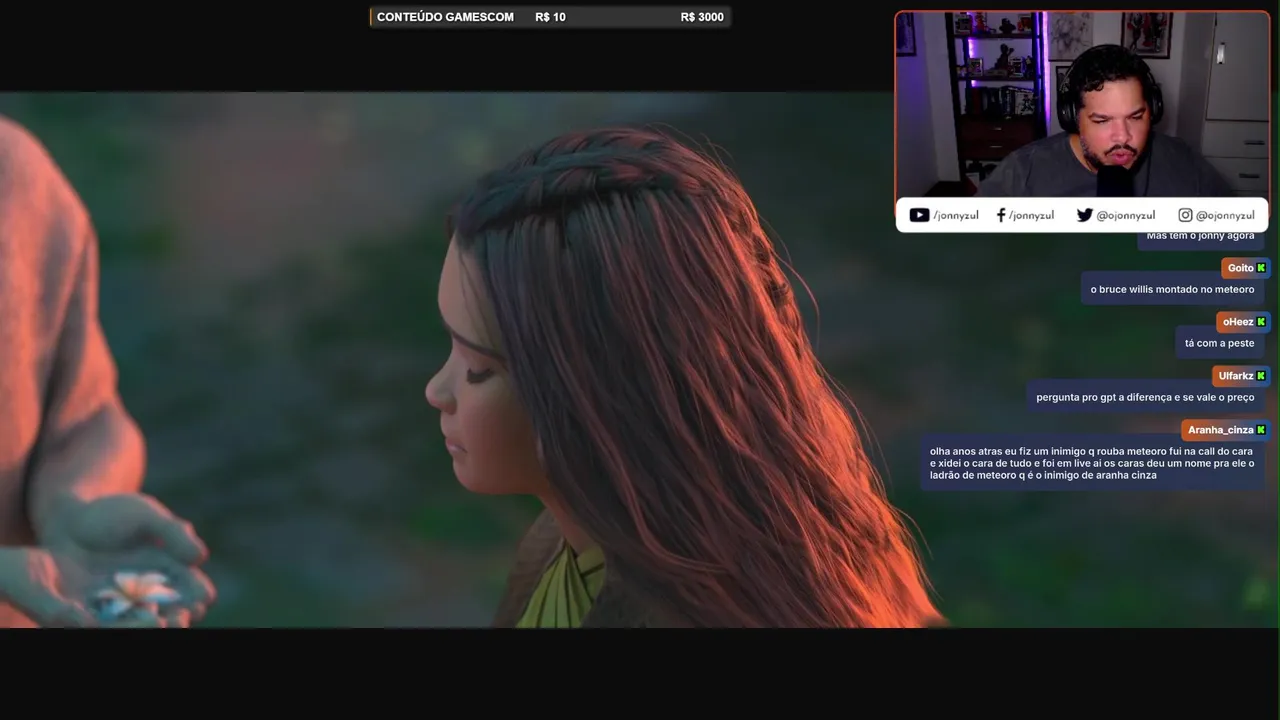The image size is (1280, 720).
Task: Select the oHeez username tag
Action: [1243, 322]
